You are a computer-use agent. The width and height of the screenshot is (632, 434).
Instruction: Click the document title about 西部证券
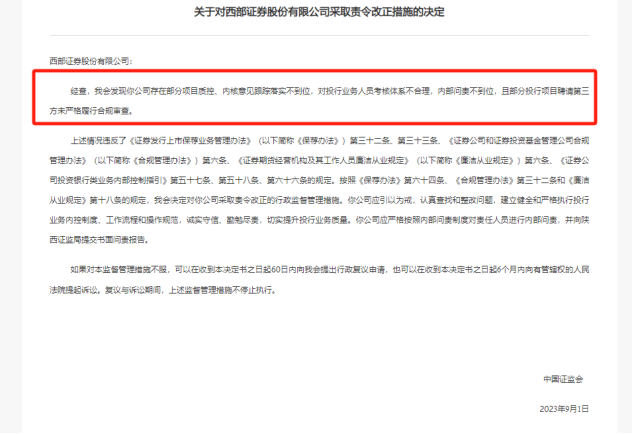click(x=316, y=11)
